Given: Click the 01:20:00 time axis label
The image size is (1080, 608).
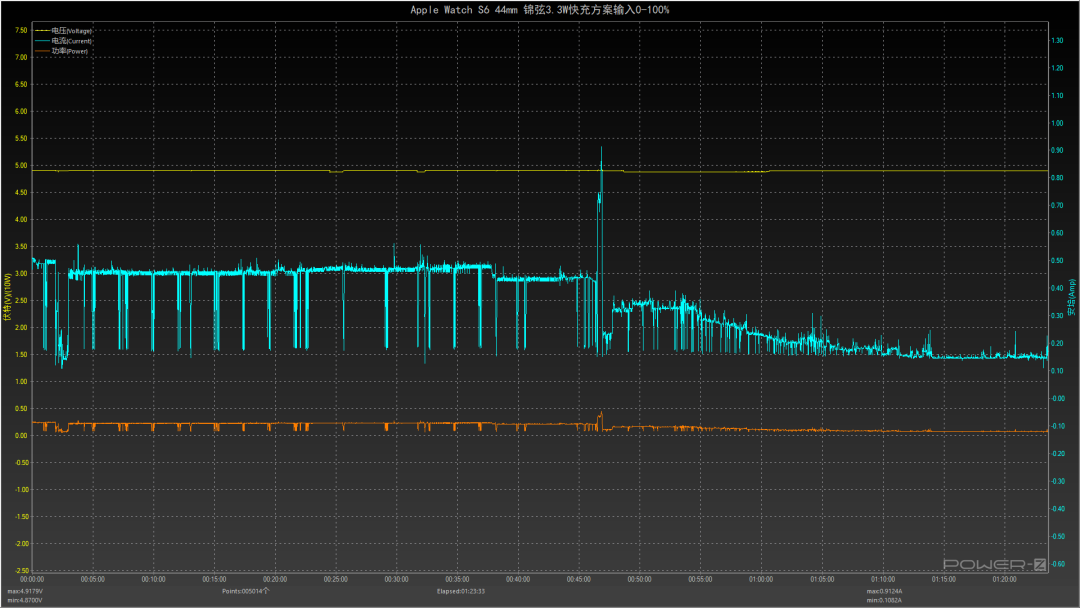Looking at the screenshot, I should (x=1004, y=580).
